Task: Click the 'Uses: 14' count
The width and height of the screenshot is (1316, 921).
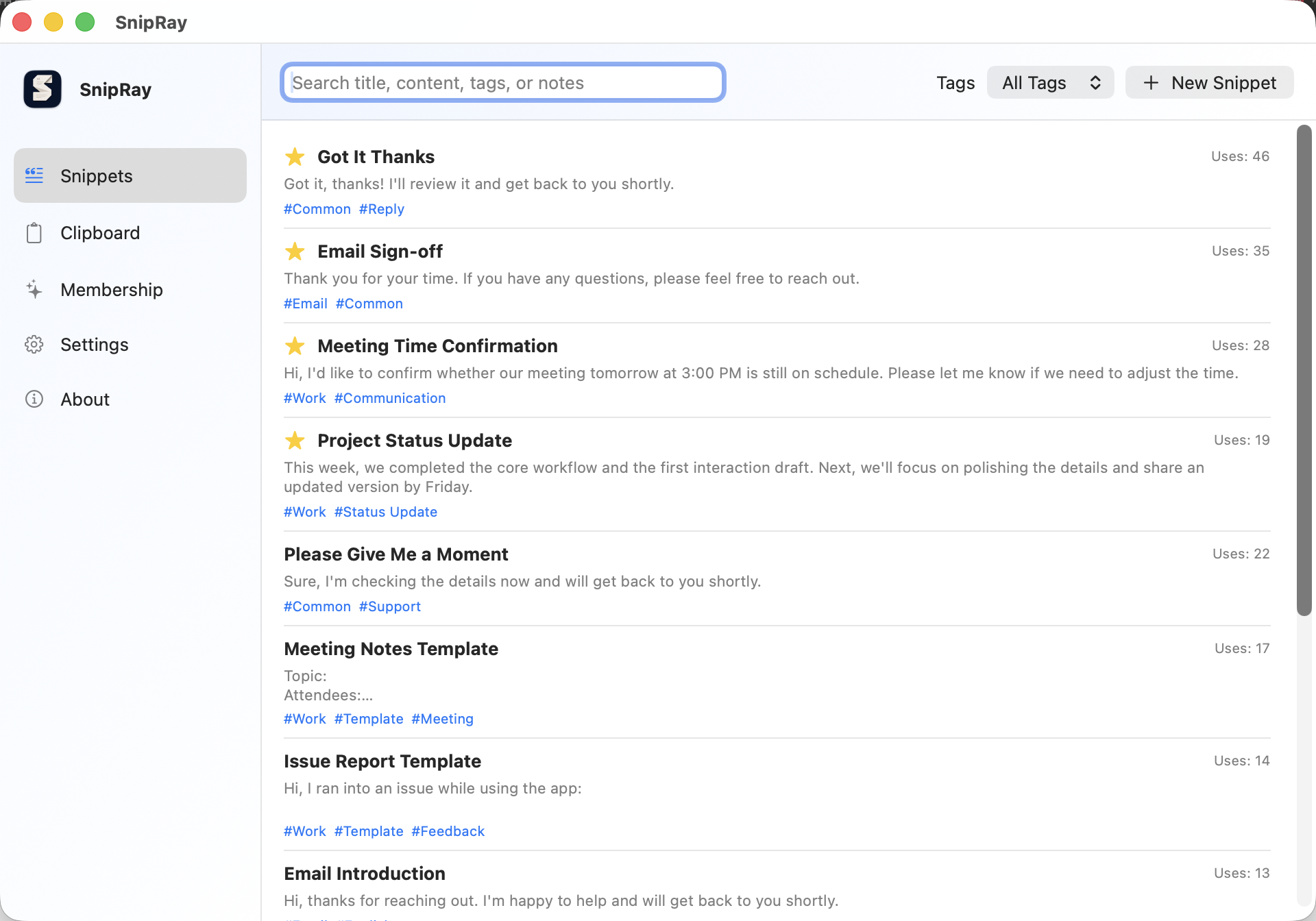Action: click(1242, 761)
